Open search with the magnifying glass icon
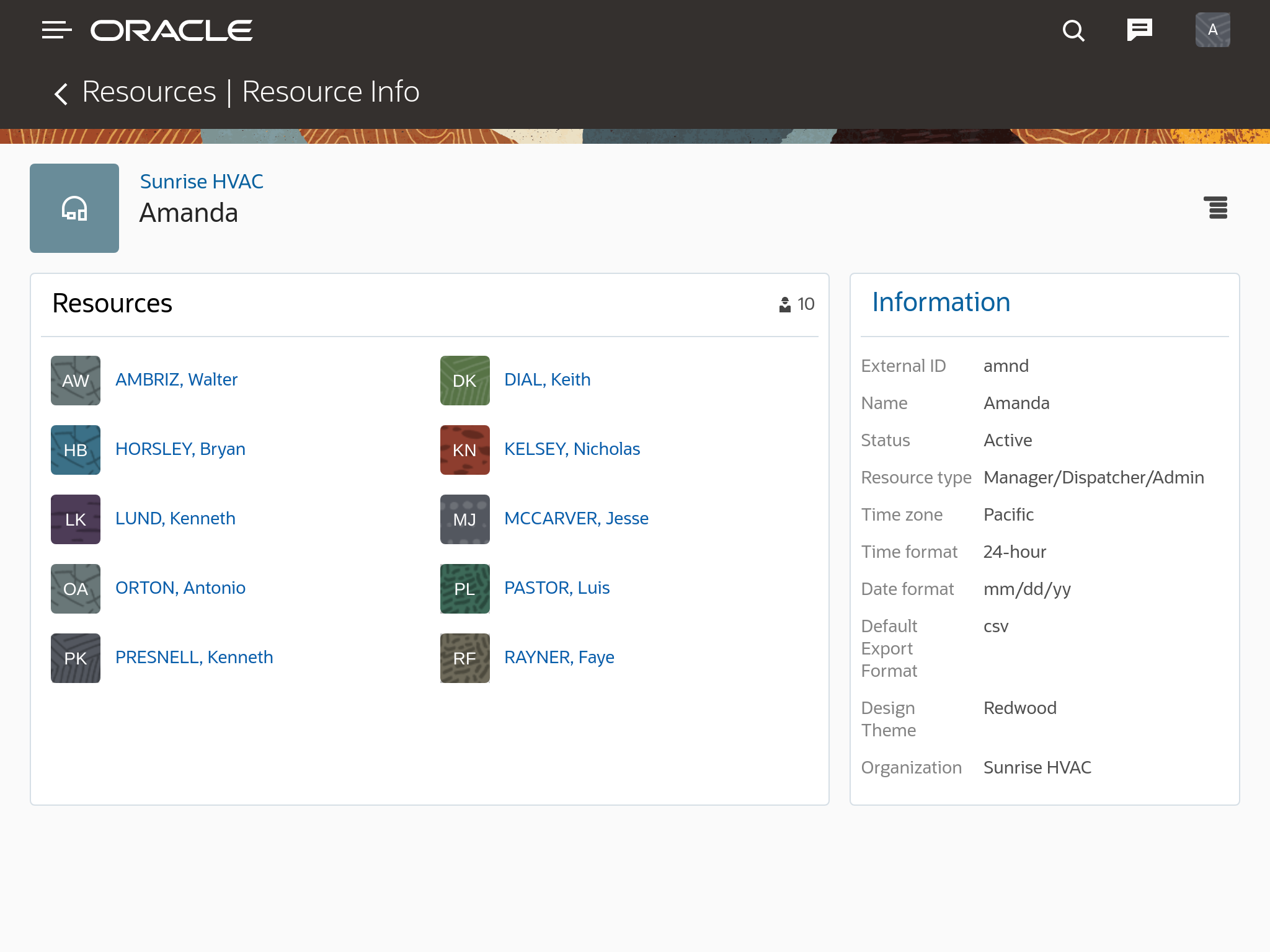The height and width of the screenshot is (952, 1270). pos(1073,30)
